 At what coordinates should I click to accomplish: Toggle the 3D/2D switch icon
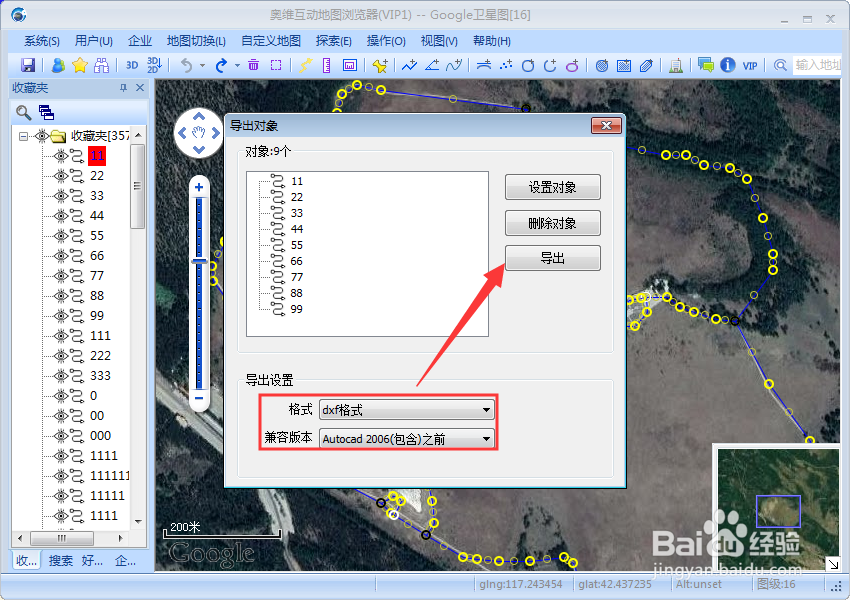(x=154, y=65)
